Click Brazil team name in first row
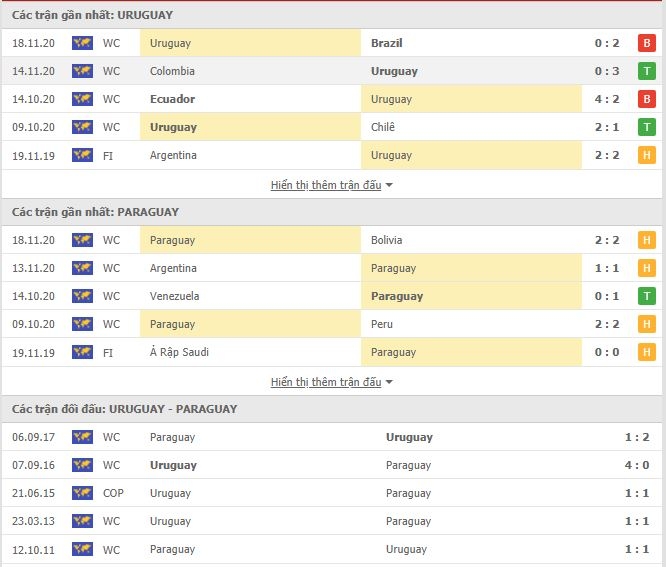 point(387,43)
